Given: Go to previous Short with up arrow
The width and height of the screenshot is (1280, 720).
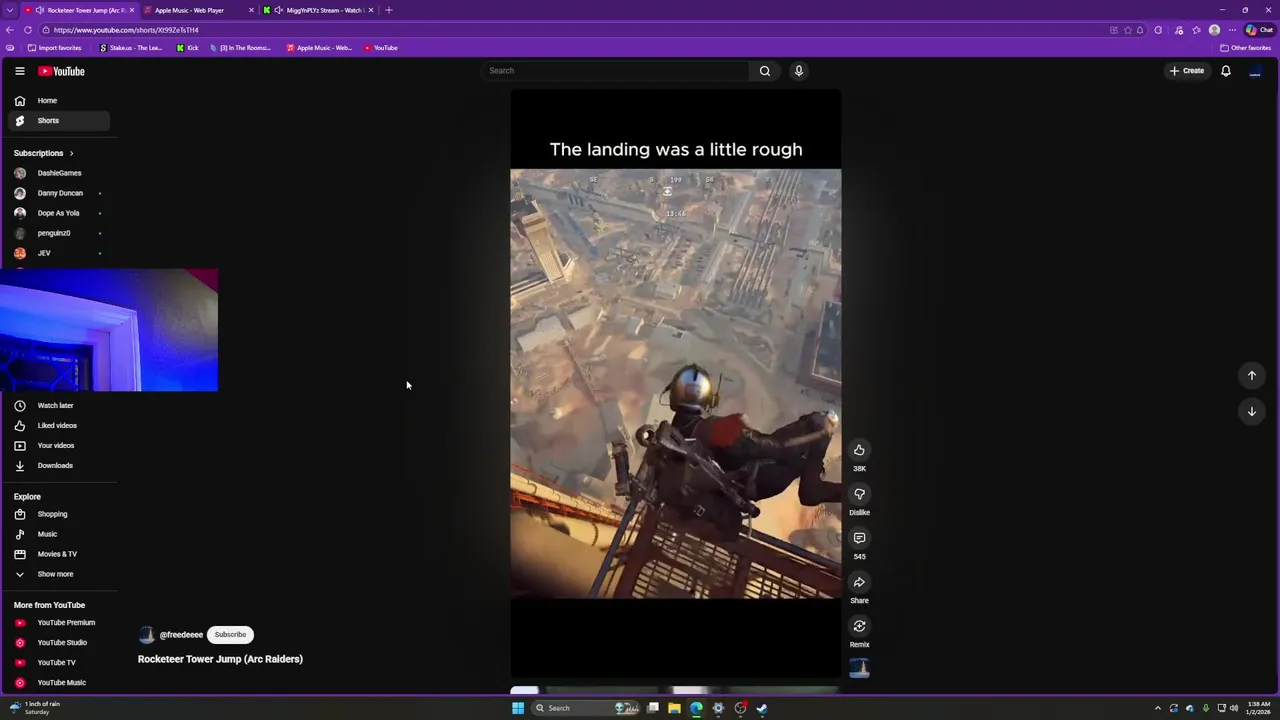Looking at the screenshot, I should click(x=1252, y=376).
